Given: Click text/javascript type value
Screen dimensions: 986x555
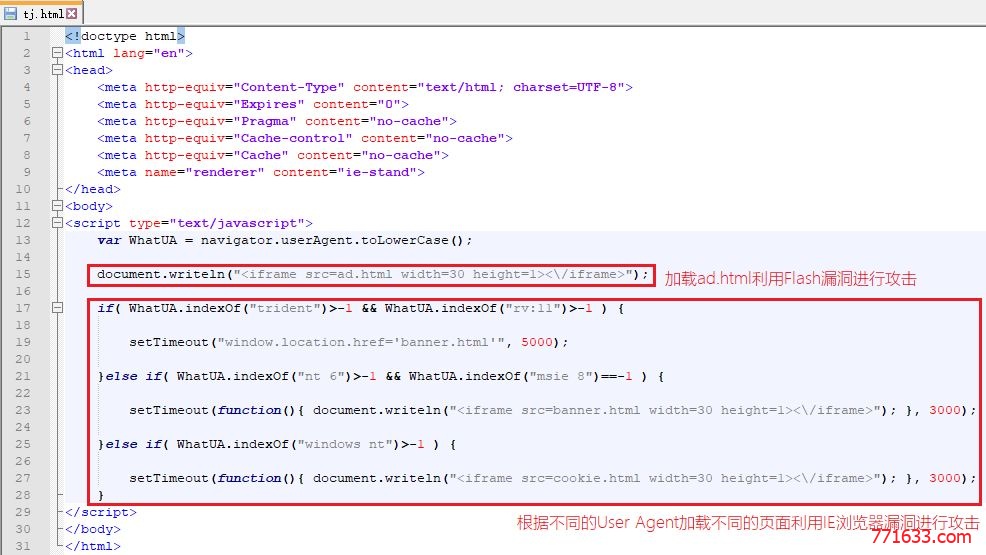Looking at the screenshot, I should pos(237,223).
